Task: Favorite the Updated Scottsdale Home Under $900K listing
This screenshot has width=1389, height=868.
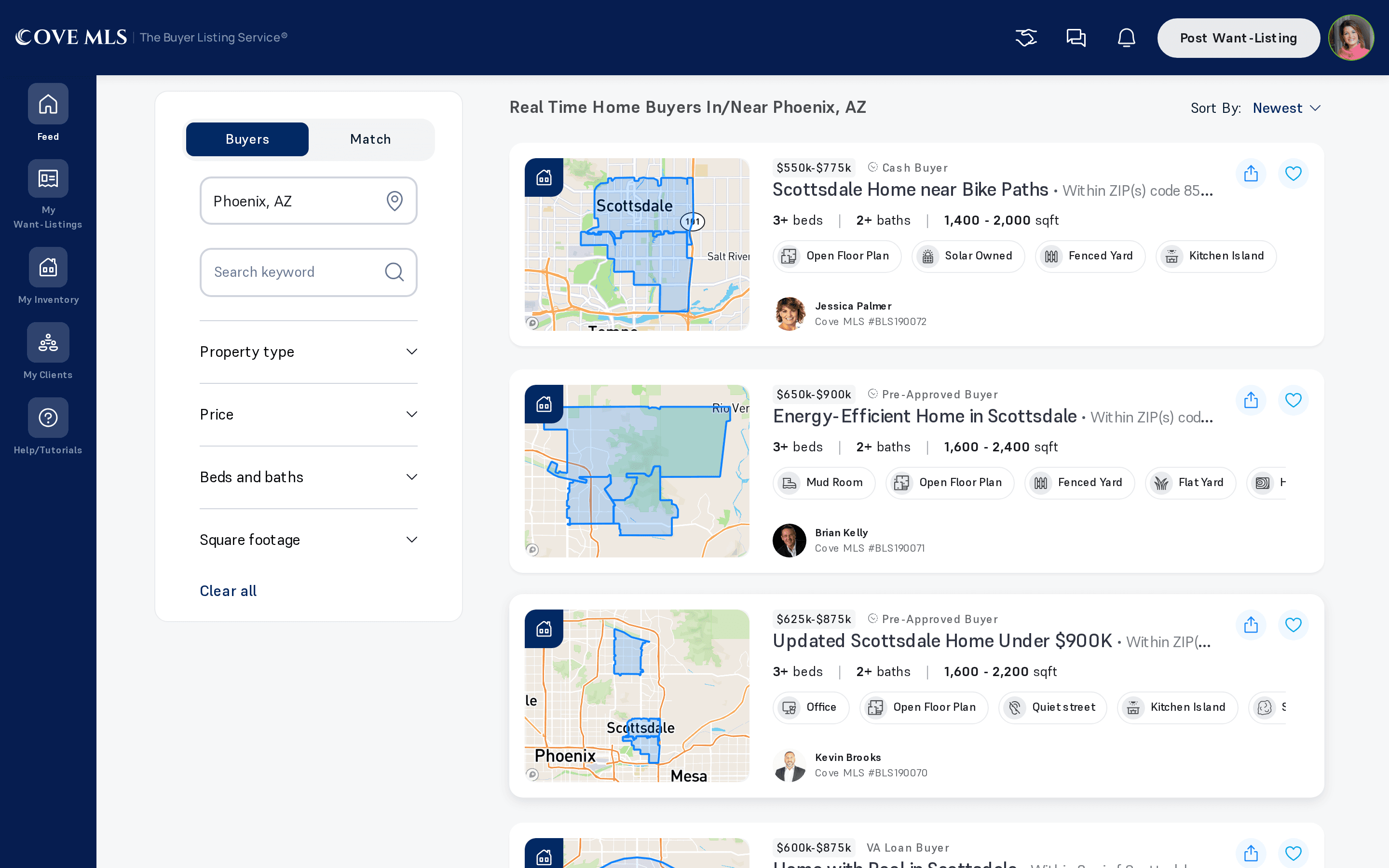Action: [x=1293, y=624]
